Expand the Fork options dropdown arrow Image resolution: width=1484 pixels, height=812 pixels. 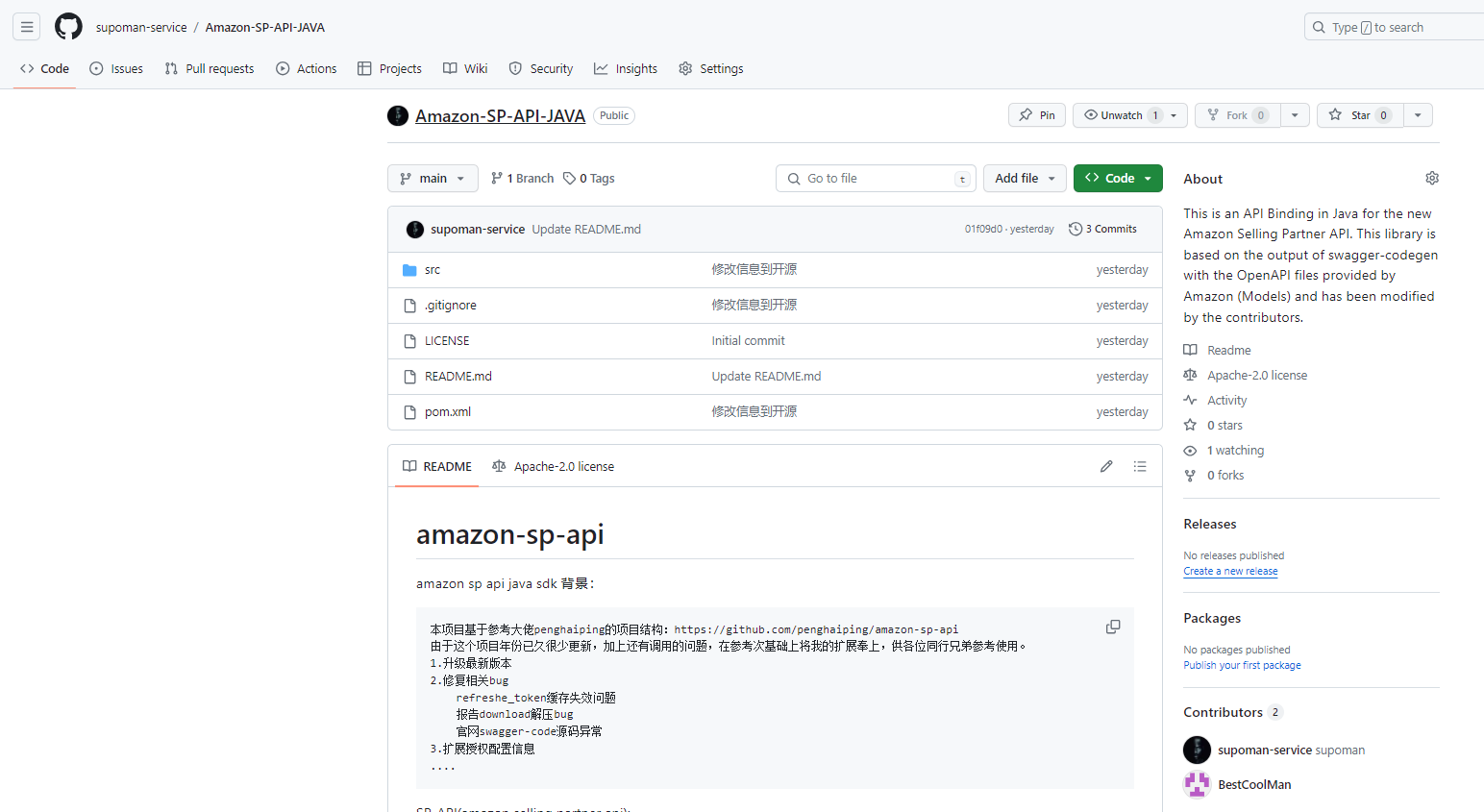(1295, 115)
